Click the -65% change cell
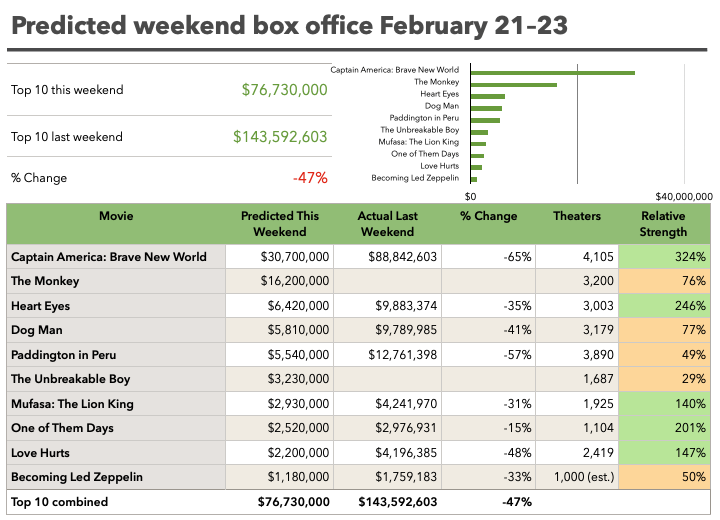Screen dimensions: 720x520 pos(489,257)
